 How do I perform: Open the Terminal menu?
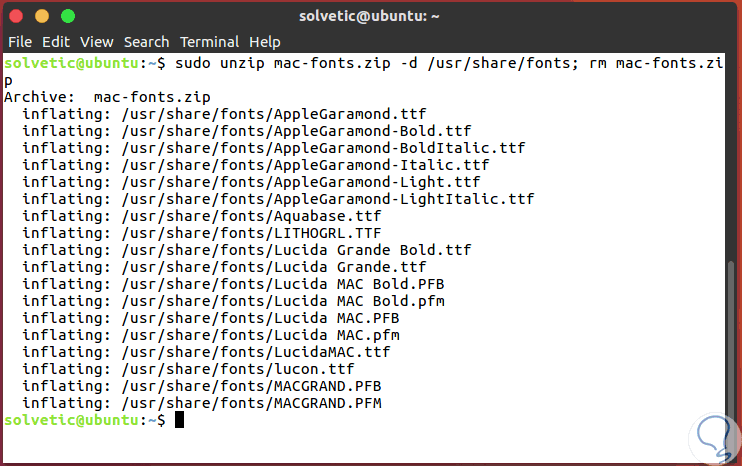point(210,42)
